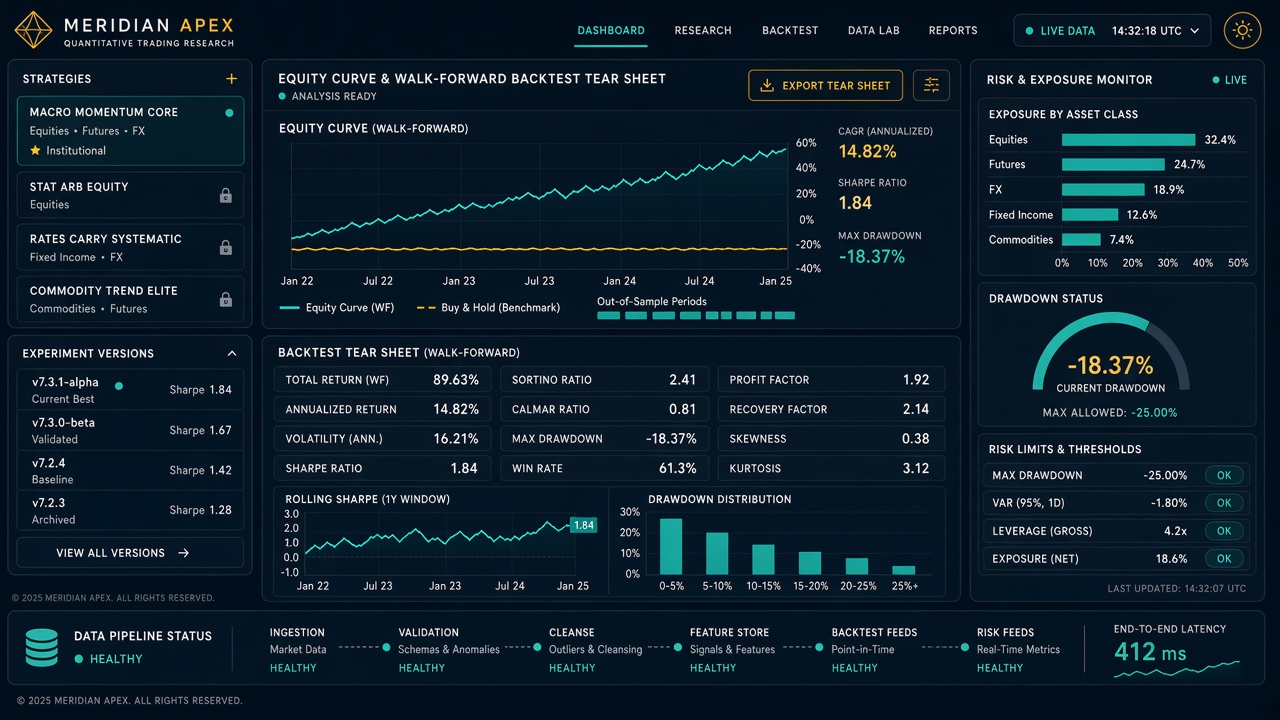Select experiment version v7.3.0-beta
The width and height of the screenshot is (1280, 720).
click(x=130, y=431)
